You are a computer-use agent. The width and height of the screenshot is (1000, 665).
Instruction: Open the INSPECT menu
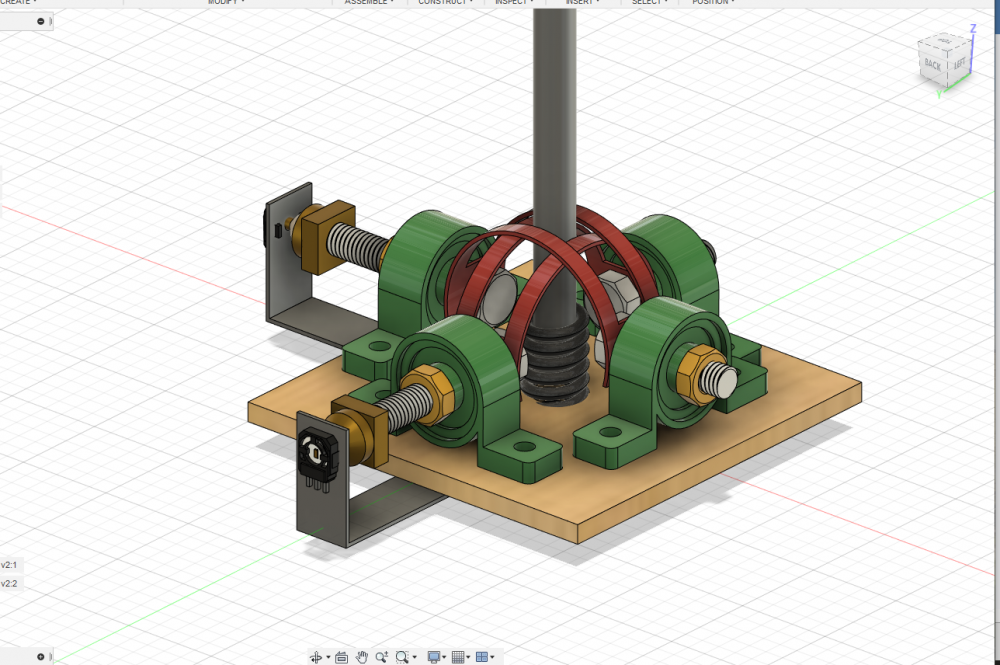[x=517, y=3]
